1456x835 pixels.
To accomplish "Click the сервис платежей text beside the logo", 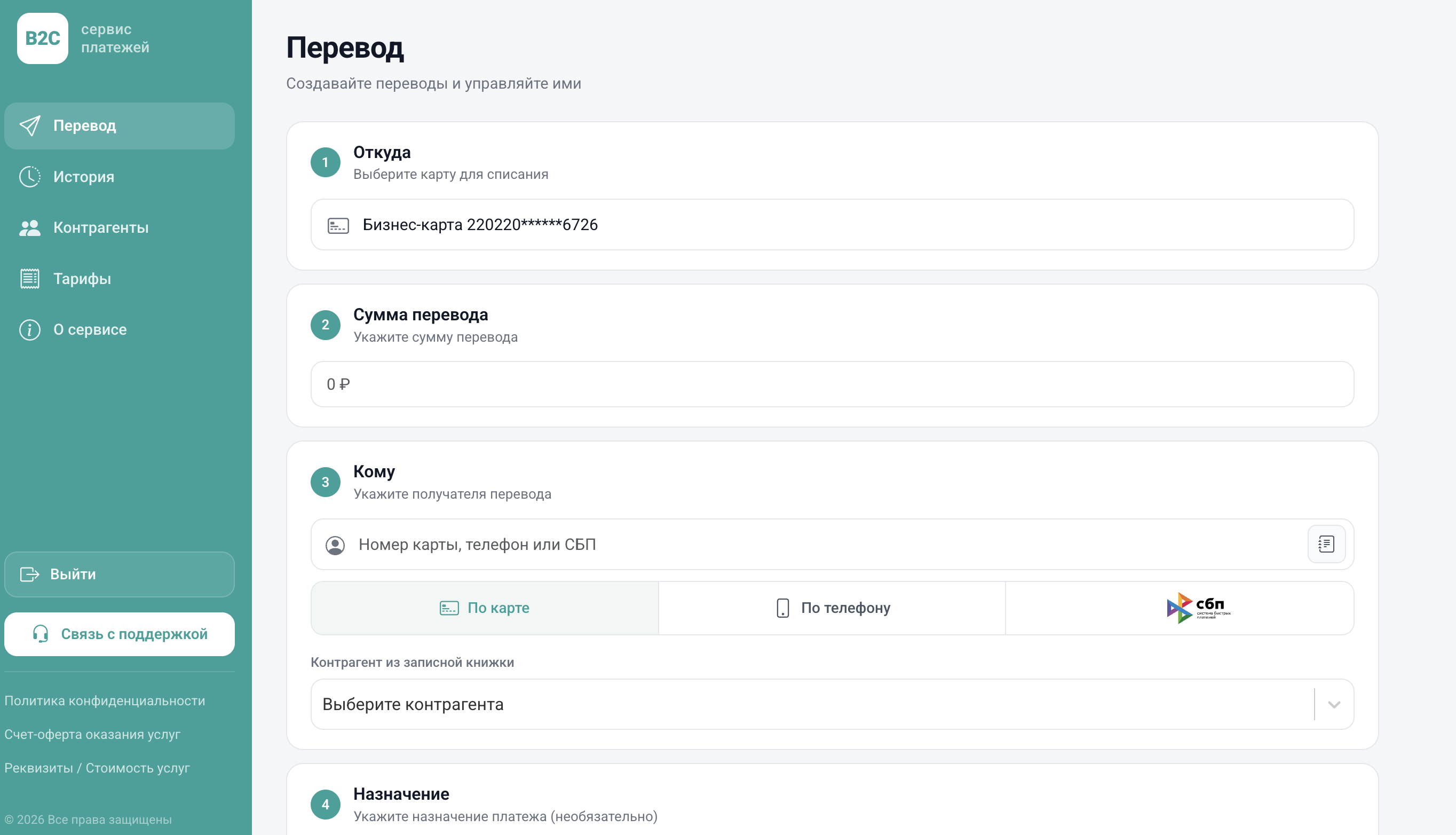I will (115, 38).
